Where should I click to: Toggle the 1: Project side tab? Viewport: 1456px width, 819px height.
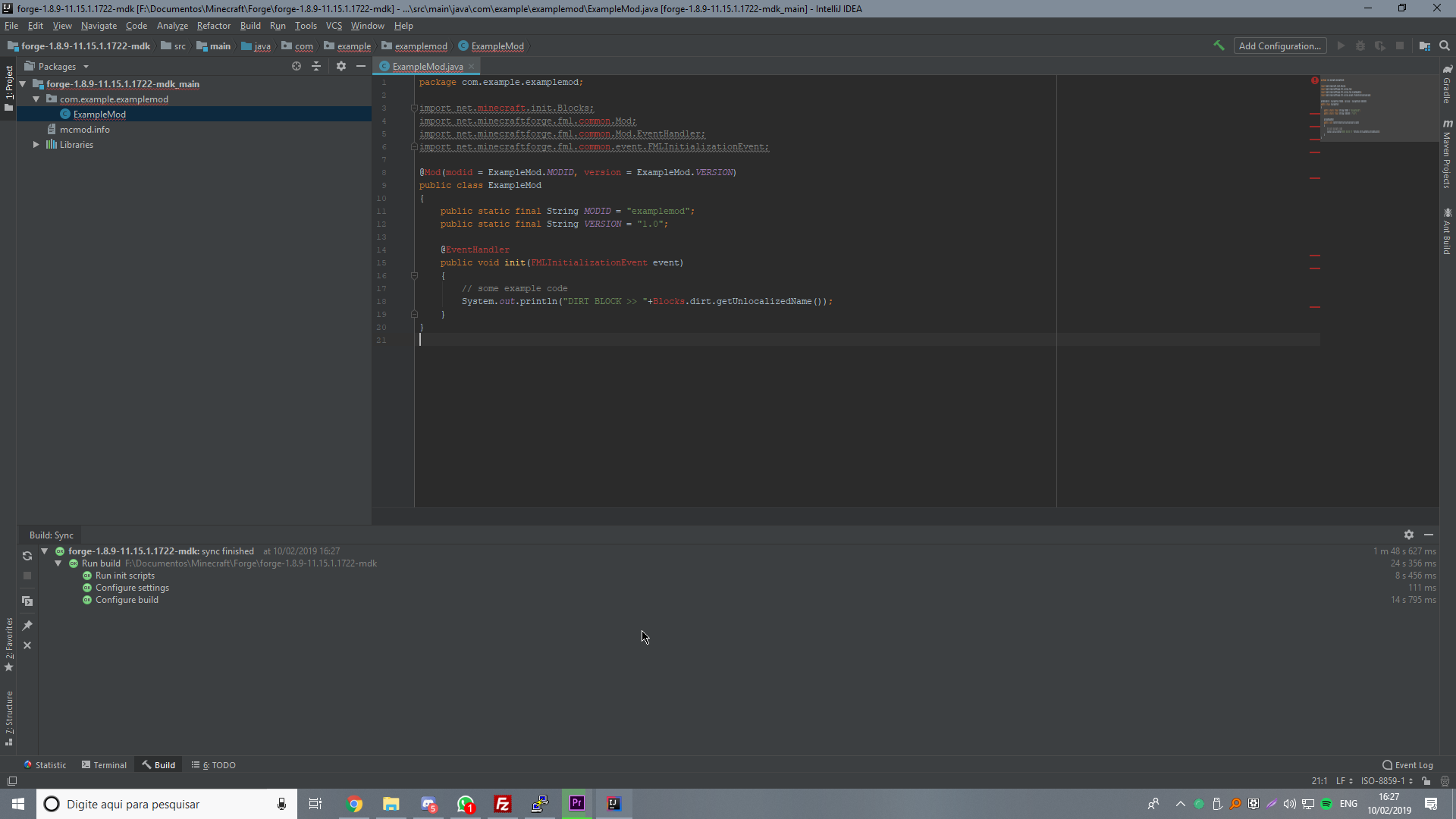click(x=9, y=88)
